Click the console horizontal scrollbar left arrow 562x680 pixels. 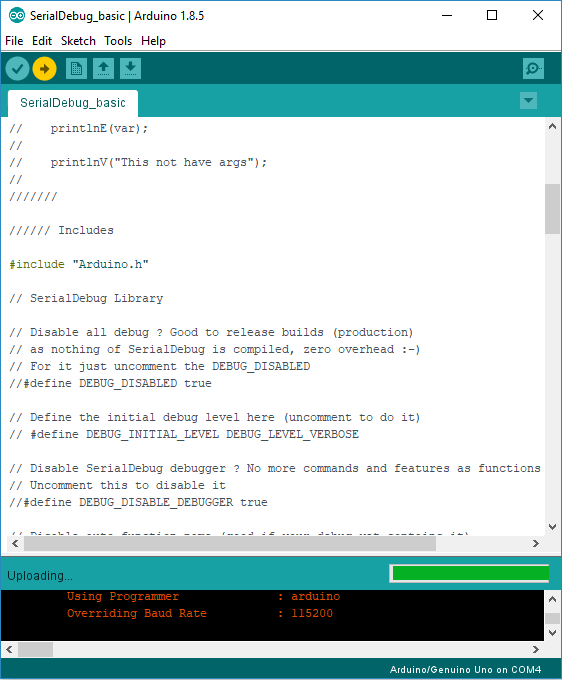click(x=9, y=649)
